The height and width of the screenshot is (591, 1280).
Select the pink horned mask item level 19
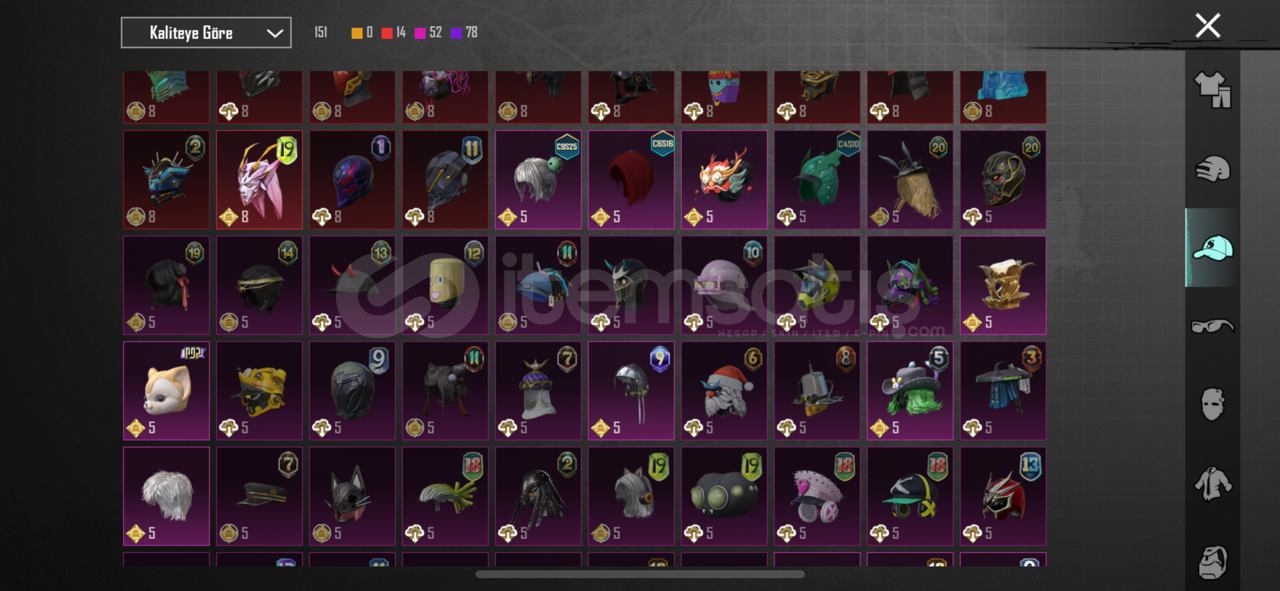(x=259, y=180)
